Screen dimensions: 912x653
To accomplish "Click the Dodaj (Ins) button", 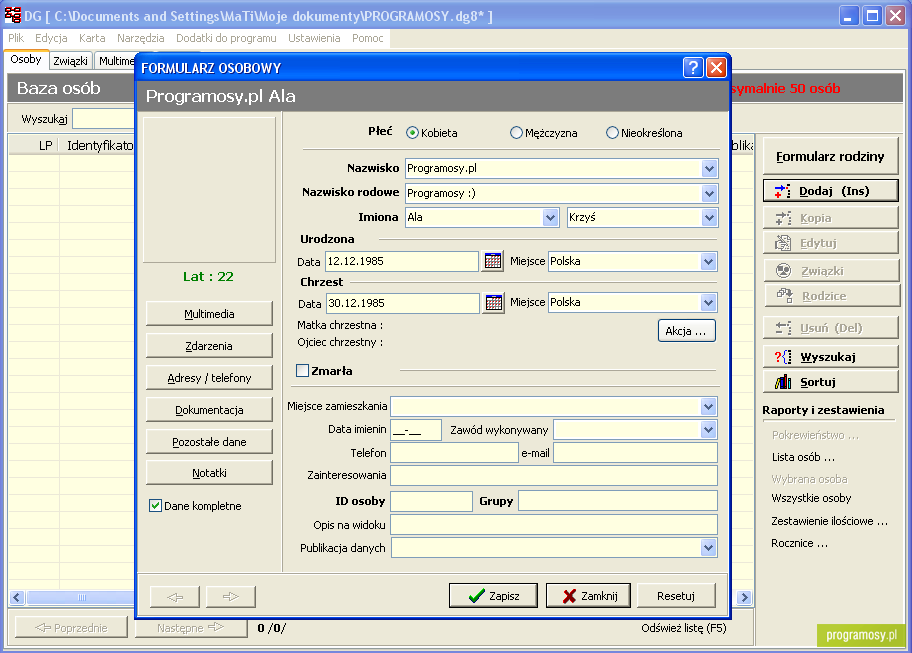I will [831, 191].
